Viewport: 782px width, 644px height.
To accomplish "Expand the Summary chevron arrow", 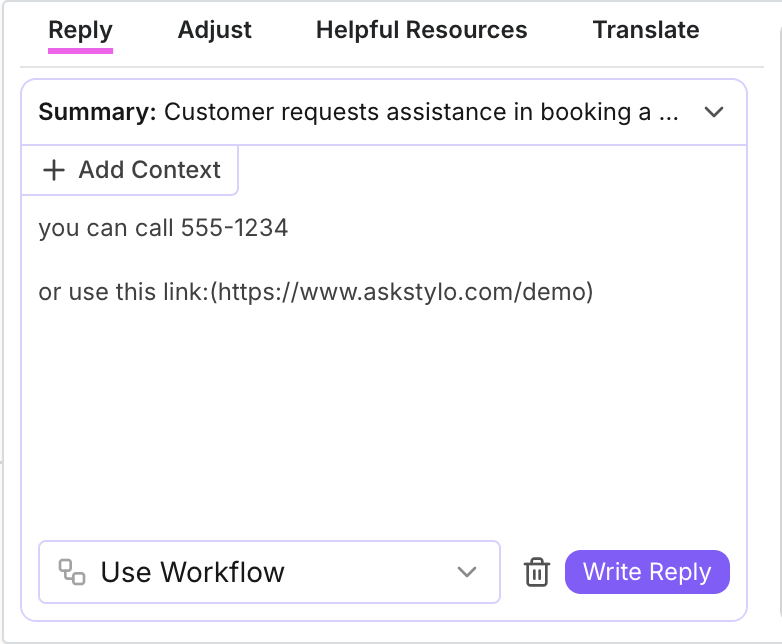I will 714,112.
